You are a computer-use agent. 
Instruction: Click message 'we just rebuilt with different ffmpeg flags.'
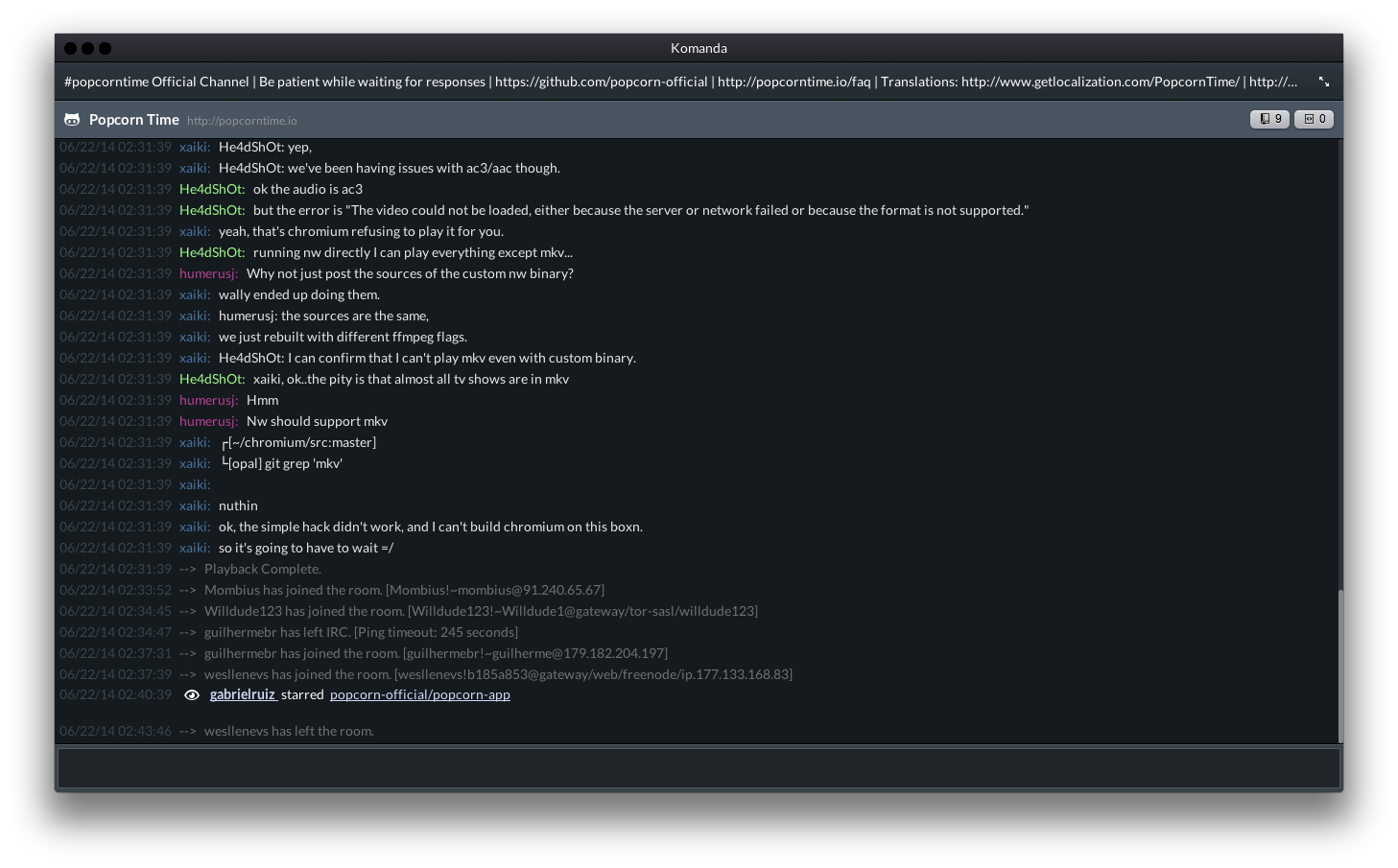point(343,337)
